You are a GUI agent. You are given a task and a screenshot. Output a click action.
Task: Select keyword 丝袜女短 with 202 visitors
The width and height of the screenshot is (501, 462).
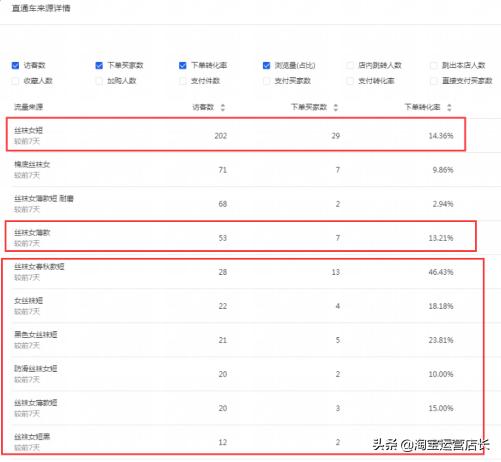[28, 130]
